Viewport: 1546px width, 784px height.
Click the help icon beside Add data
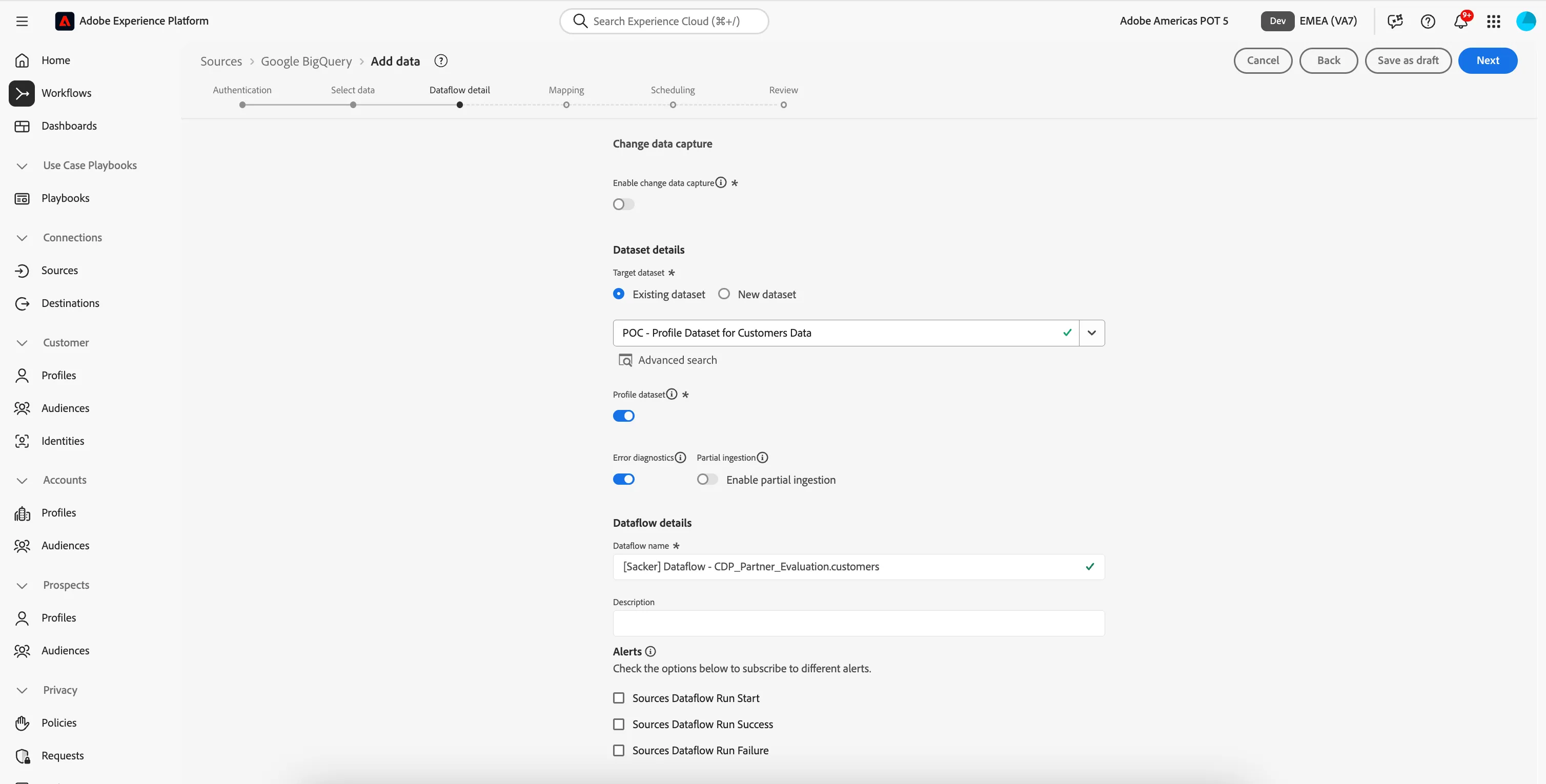pos(440,60)
